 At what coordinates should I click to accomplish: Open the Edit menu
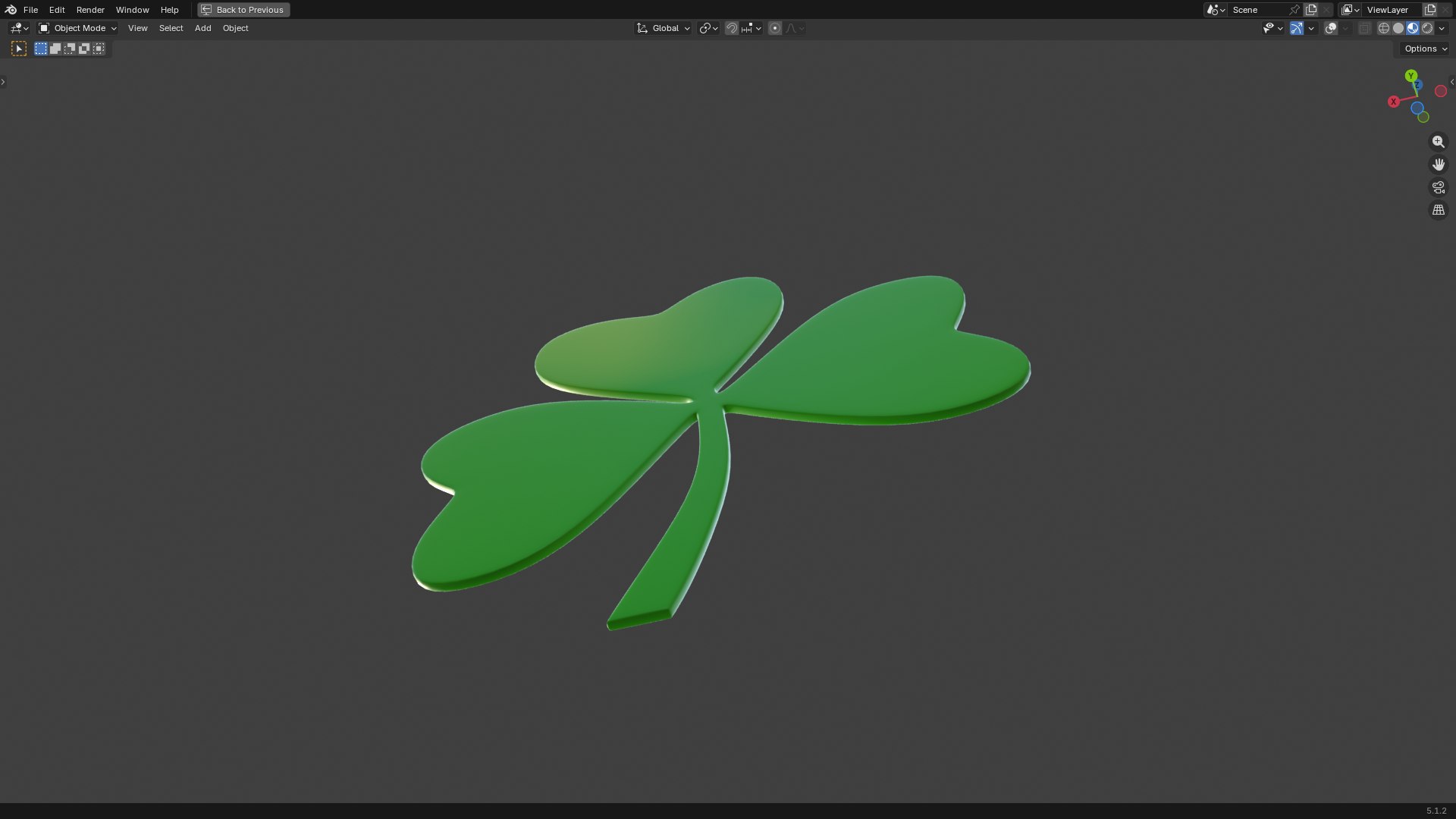(x=57, y=10)
